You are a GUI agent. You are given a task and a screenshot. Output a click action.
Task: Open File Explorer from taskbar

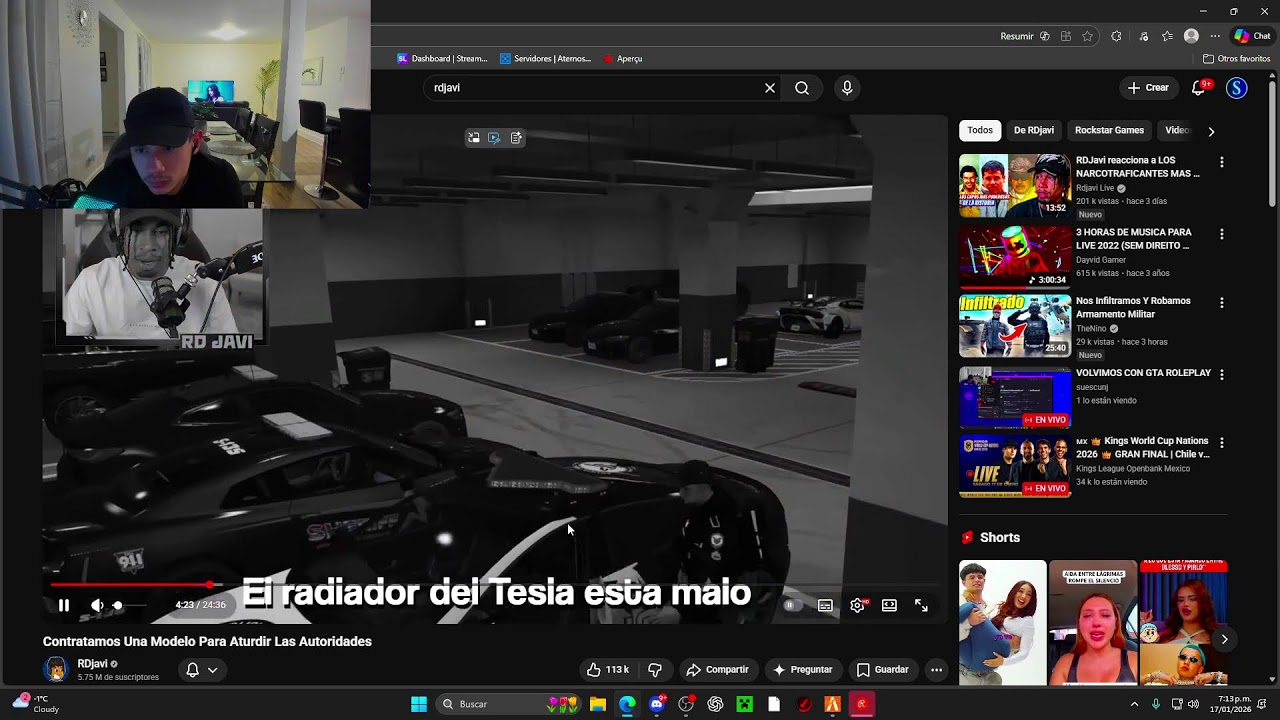(598, 704)
